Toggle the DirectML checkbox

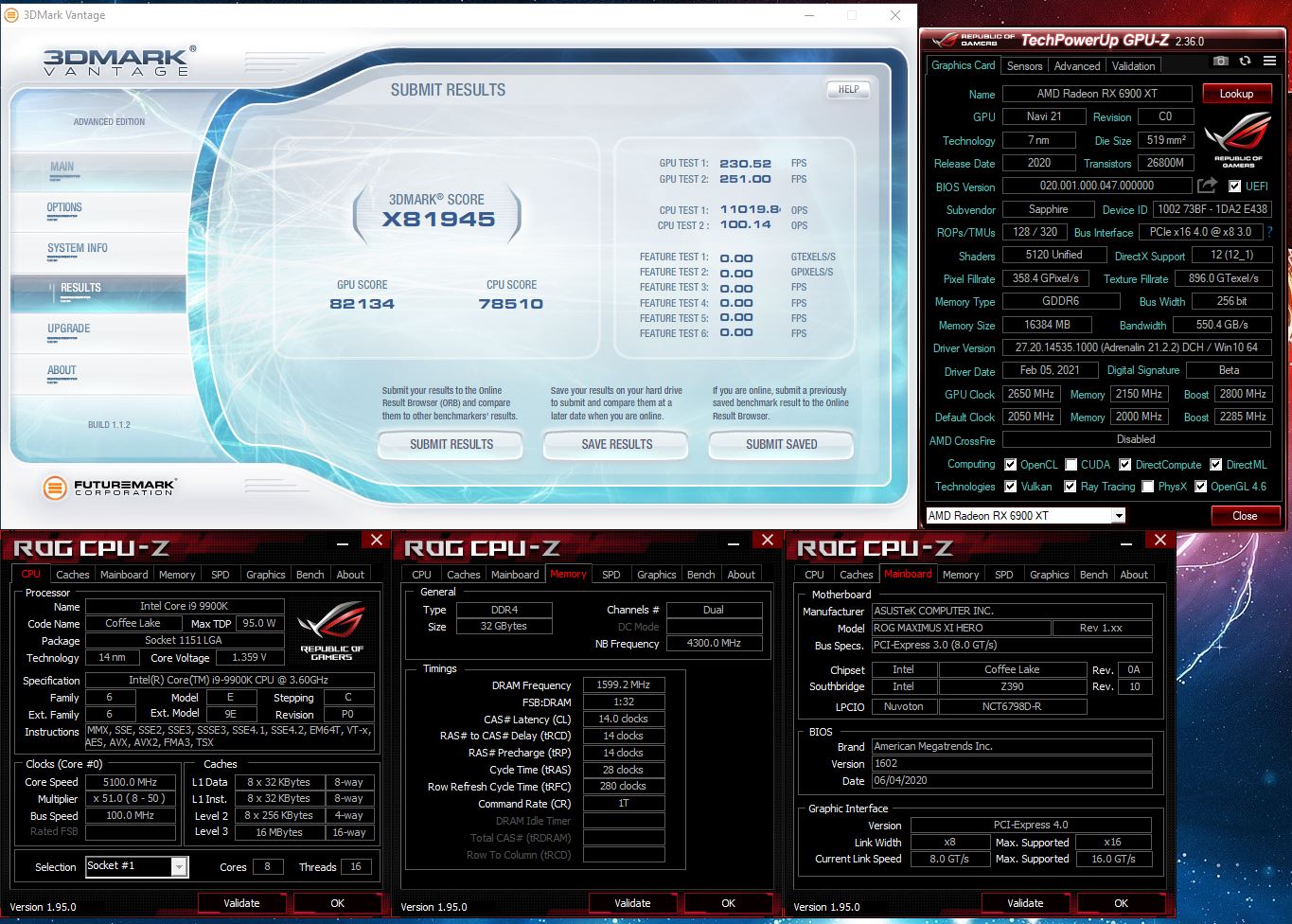pos(1215,465)
